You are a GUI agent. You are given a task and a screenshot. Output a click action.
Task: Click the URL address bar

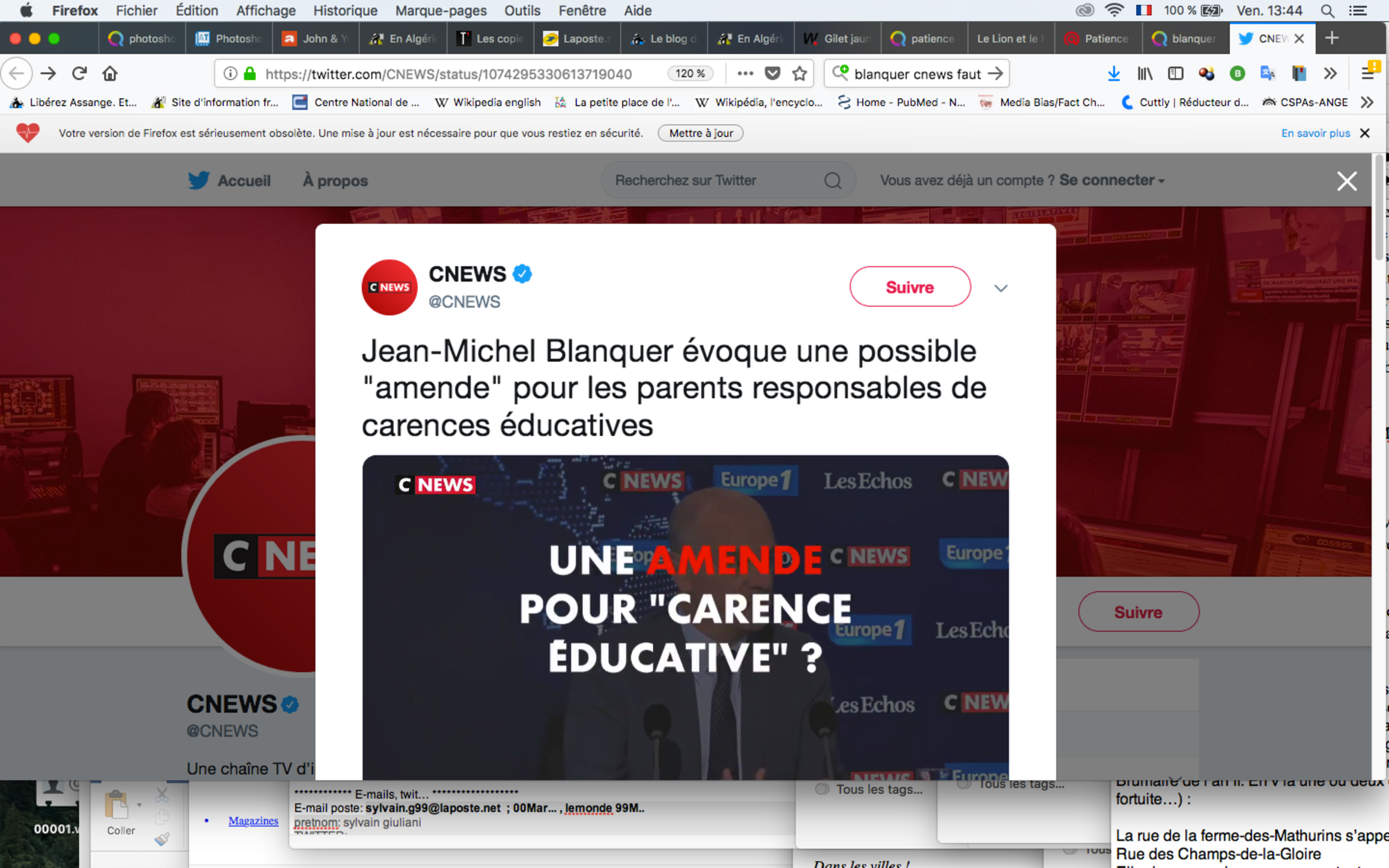(x=448, y=74)
